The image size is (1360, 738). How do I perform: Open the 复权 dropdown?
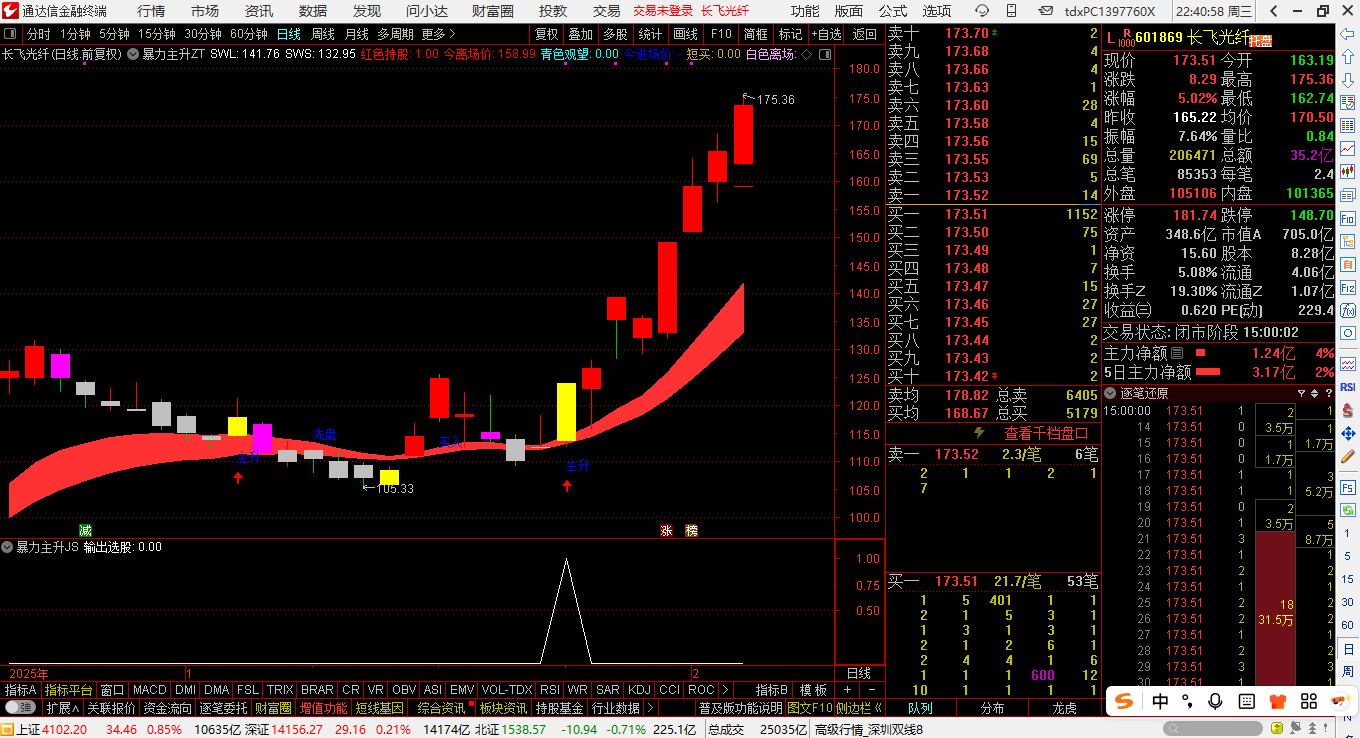[547, 34]
